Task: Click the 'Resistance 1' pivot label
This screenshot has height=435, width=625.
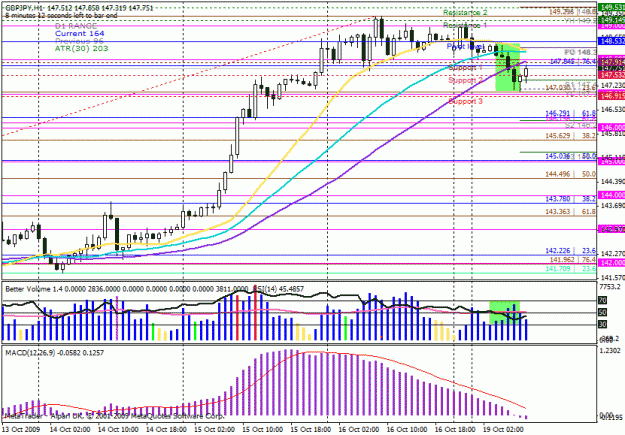Action: click(465, 26)
